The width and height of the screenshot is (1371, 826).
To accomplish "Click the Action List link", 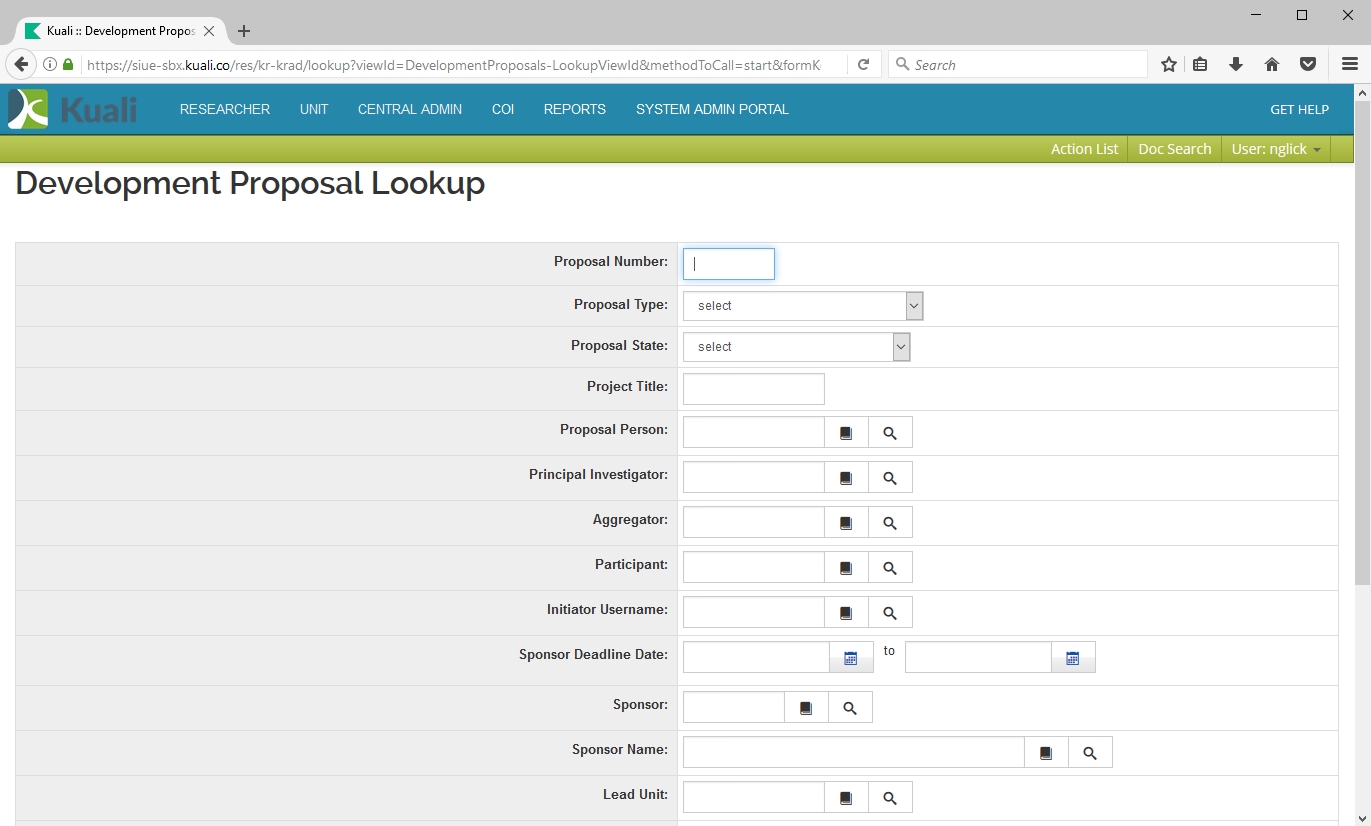I will pyautogui.click(x=1084, y=149).
